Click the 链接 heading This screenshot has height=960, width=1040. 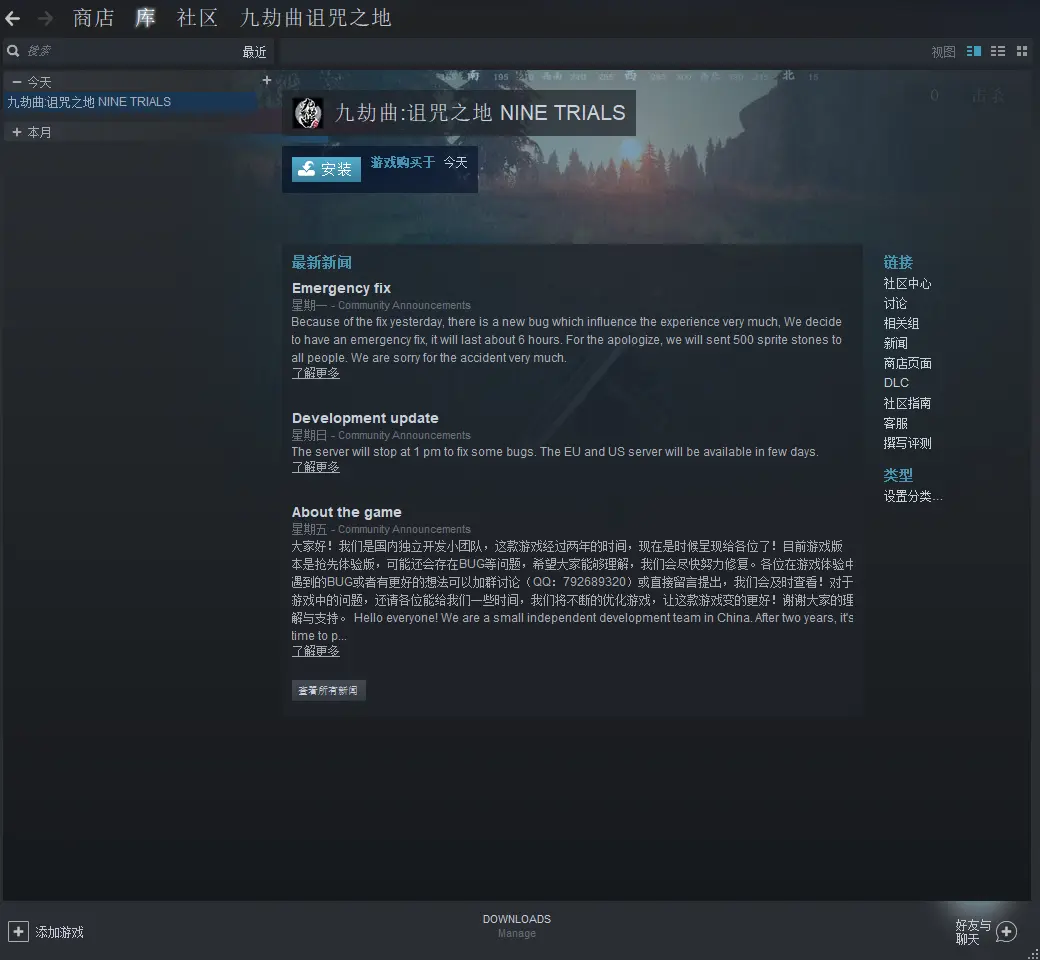[897, 263]
